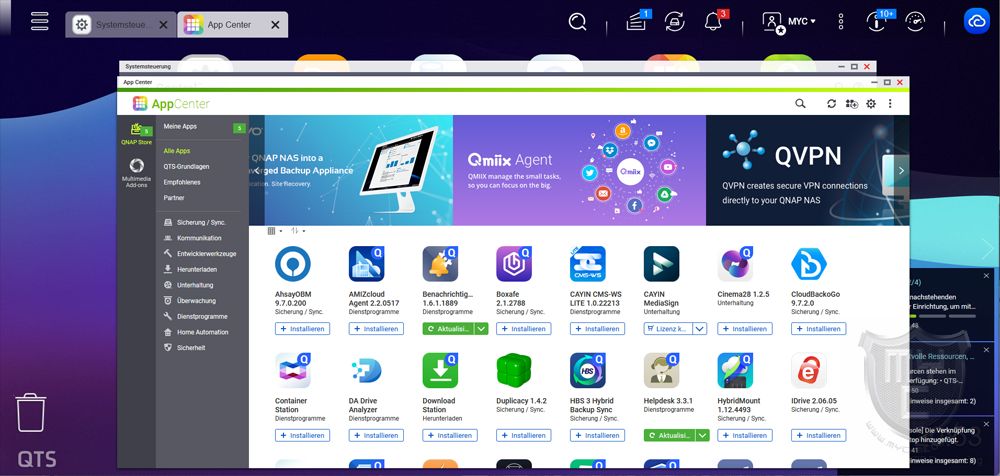
Task: Open the Container Station app icon
Action: [293, 371]
